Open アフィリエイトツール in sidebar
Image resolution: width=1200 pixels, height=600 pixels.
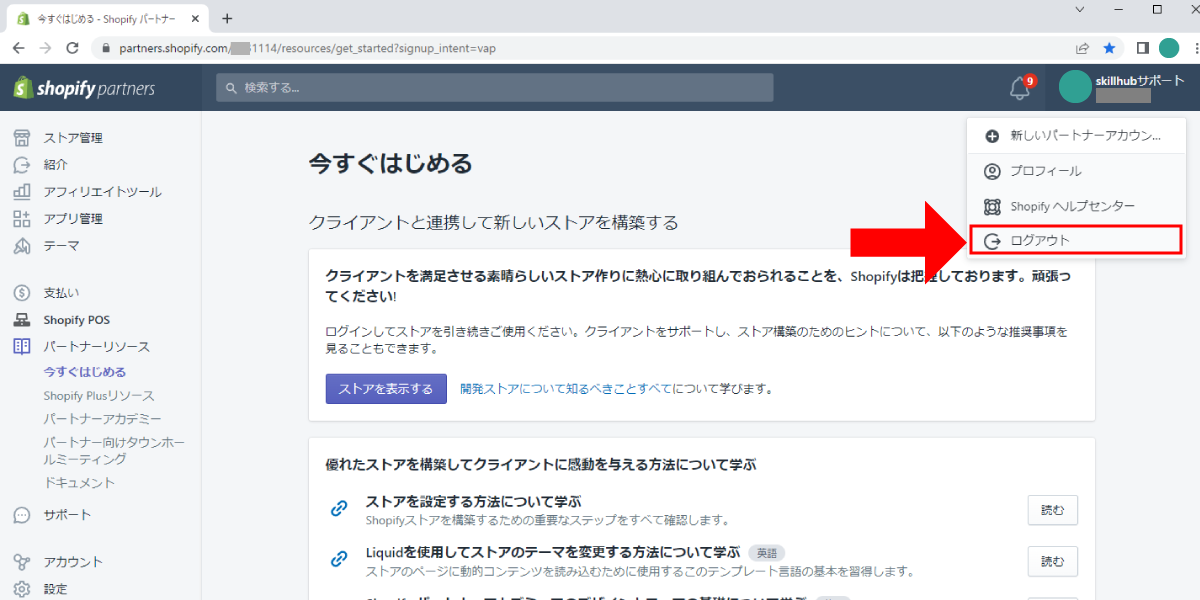(x=100, y=191)
